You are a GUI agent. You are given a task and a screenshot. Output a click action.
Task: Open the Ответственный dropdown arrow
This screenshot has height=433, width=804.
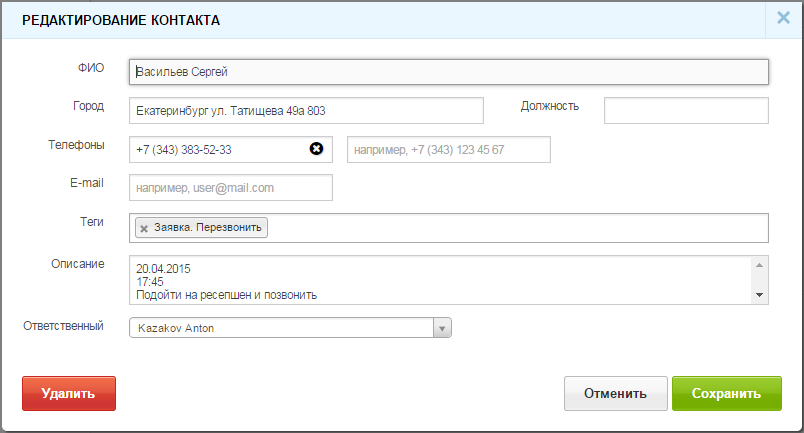coord(442,328)
